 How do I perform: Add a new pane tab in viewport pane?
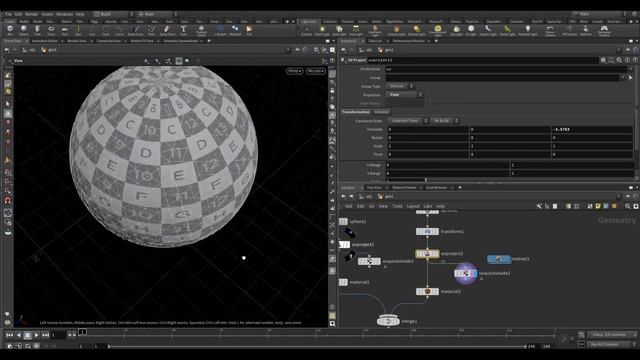coord(209,41)
